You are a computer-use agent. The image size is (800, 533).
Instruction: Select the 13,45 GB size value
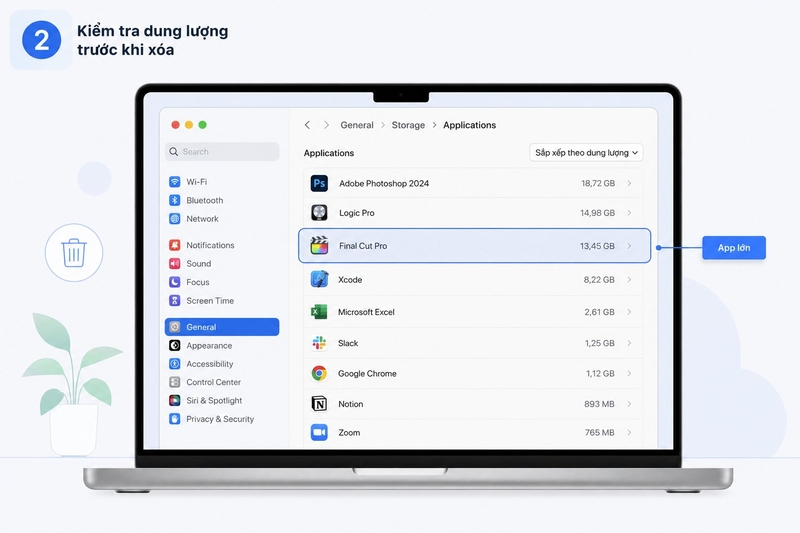tap(597, 246)
